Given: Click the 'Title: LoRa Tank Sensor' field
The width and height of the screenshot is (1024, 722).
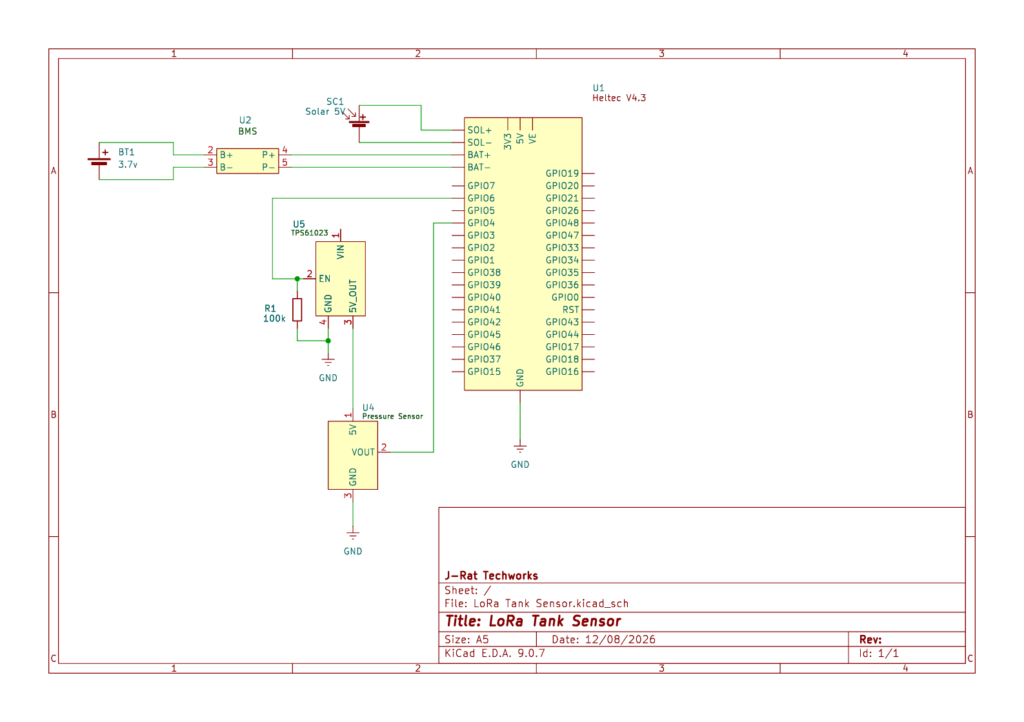Looking at the screenshot, I should pos(533,621).
